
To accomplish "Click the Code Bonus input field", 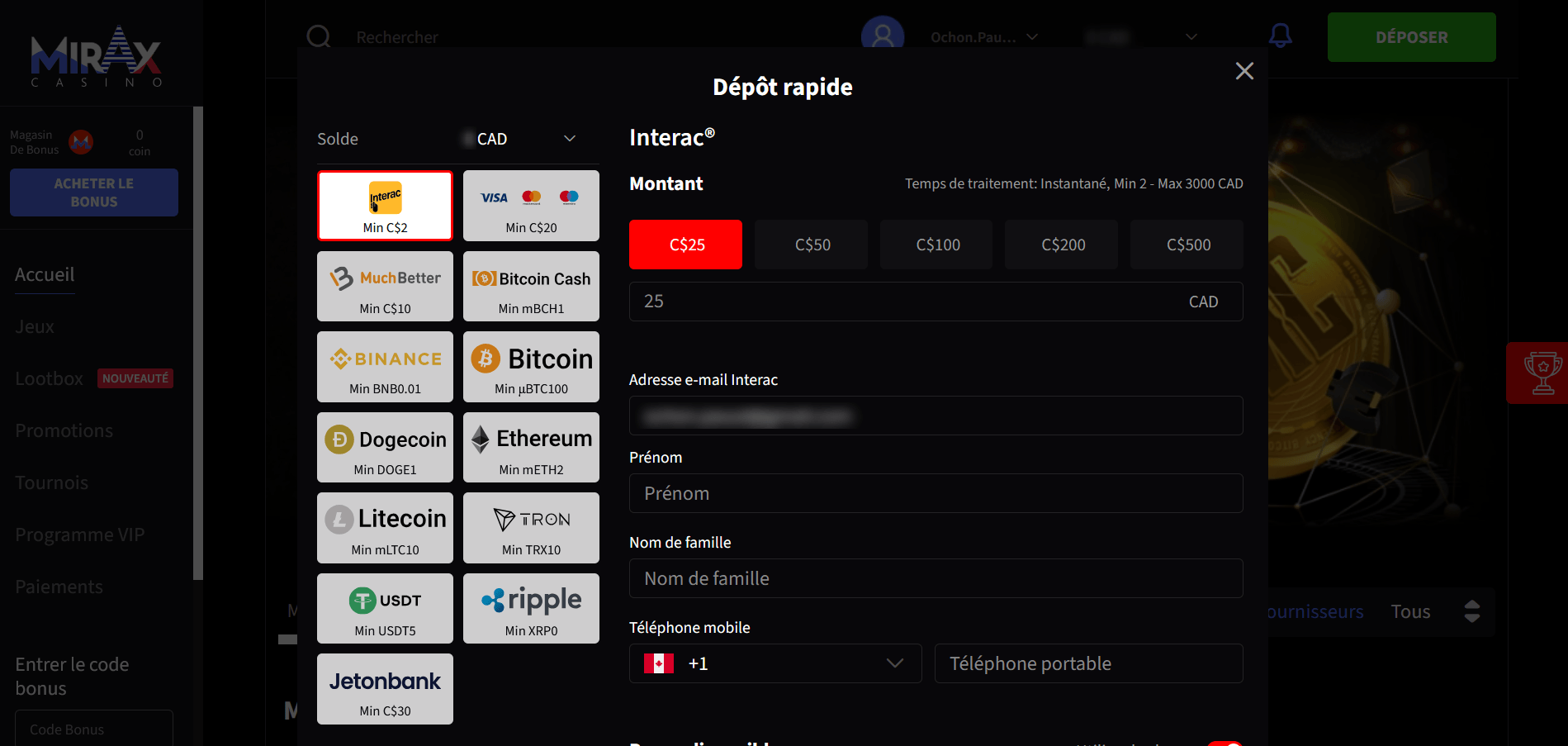I will [94, 729].
